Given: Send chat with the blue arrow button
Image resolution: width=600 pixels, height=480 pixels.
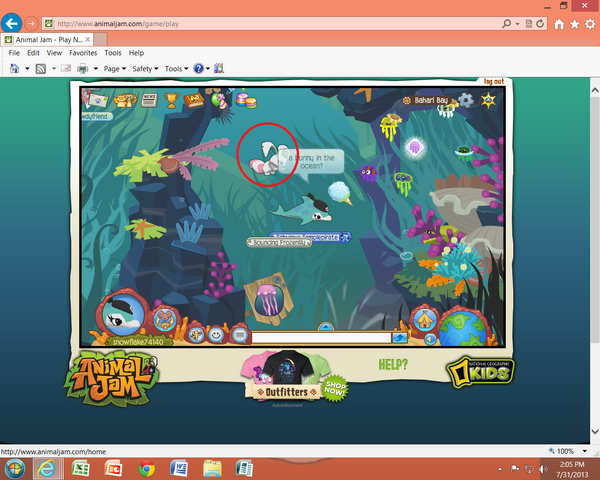Looking at the screenshot, I should point(400,337).
